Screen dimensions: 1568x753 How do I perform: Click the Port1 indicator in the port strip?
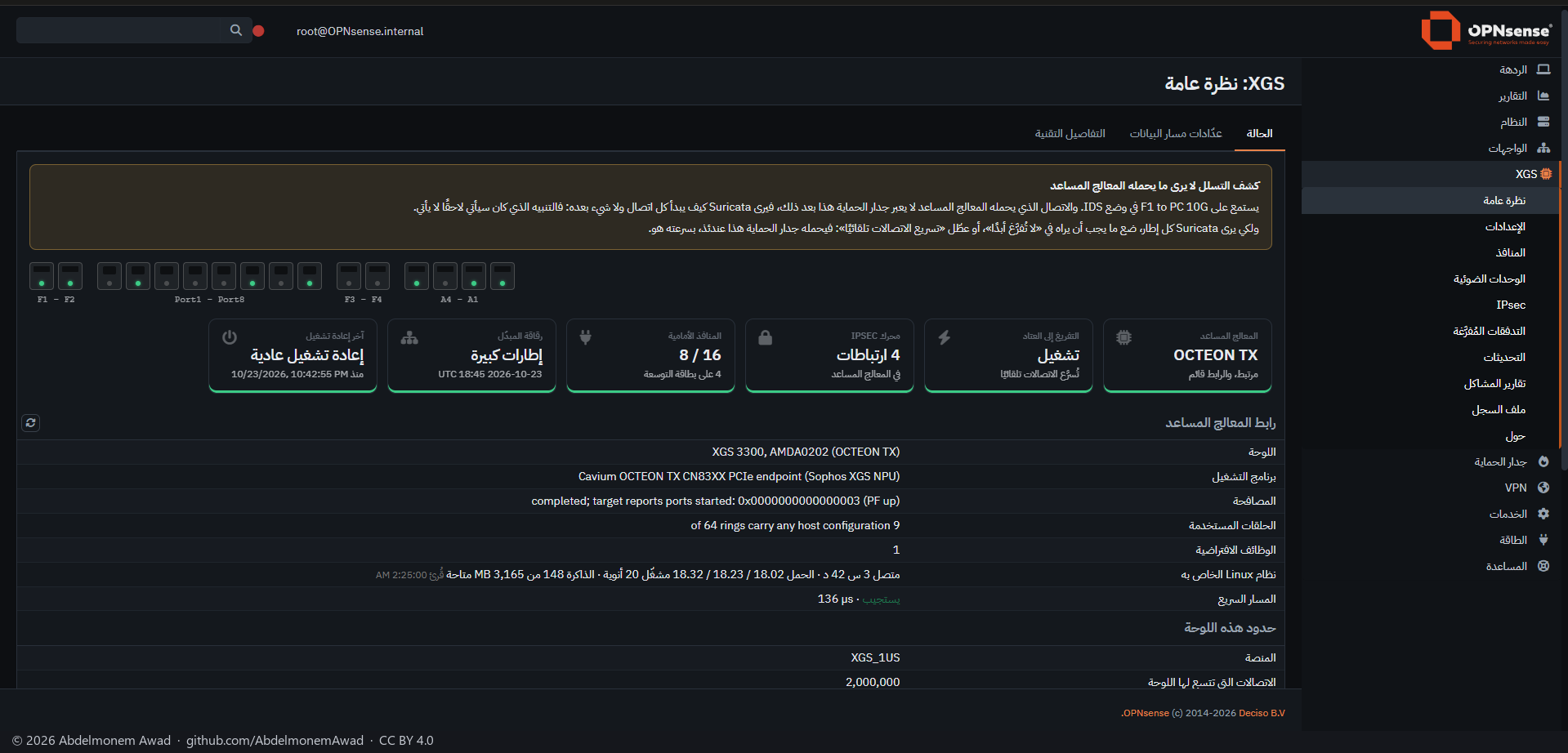(x=109, y=276)
